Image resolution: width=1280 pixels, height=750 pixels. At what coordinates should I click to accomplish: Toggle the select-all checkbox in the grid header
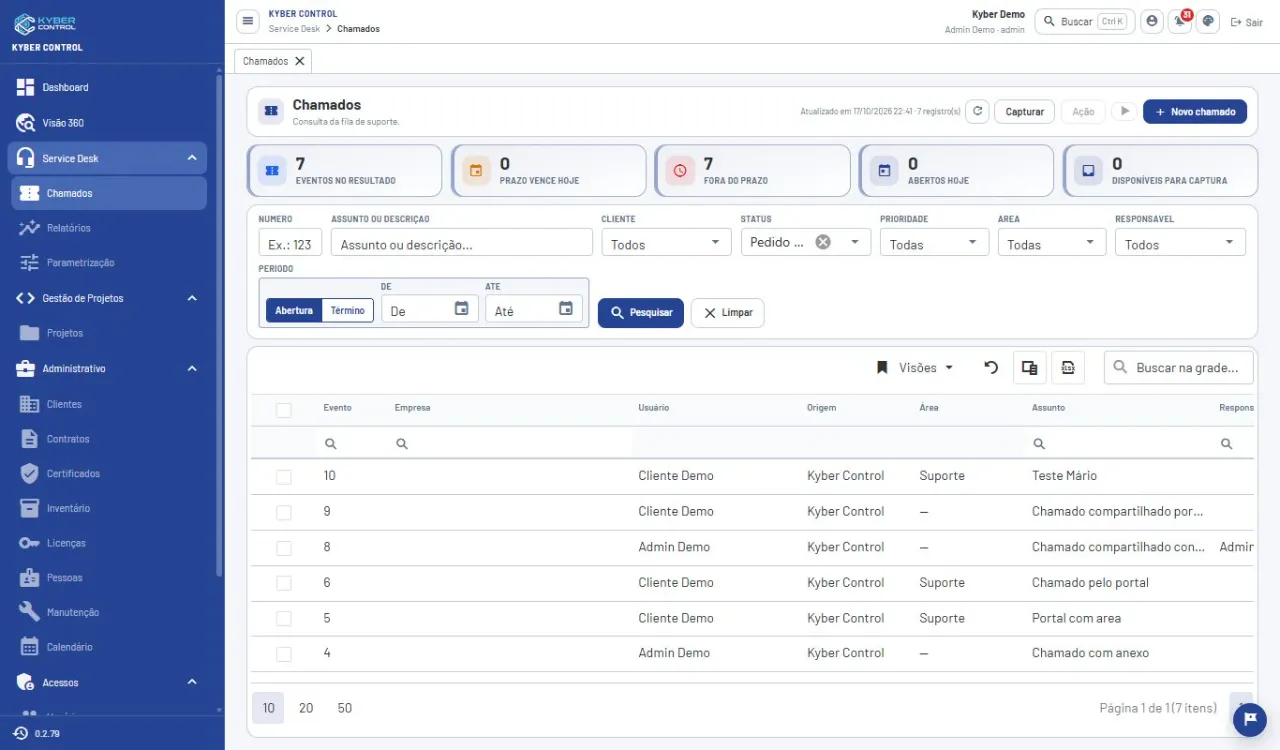[x=284, y=410]
